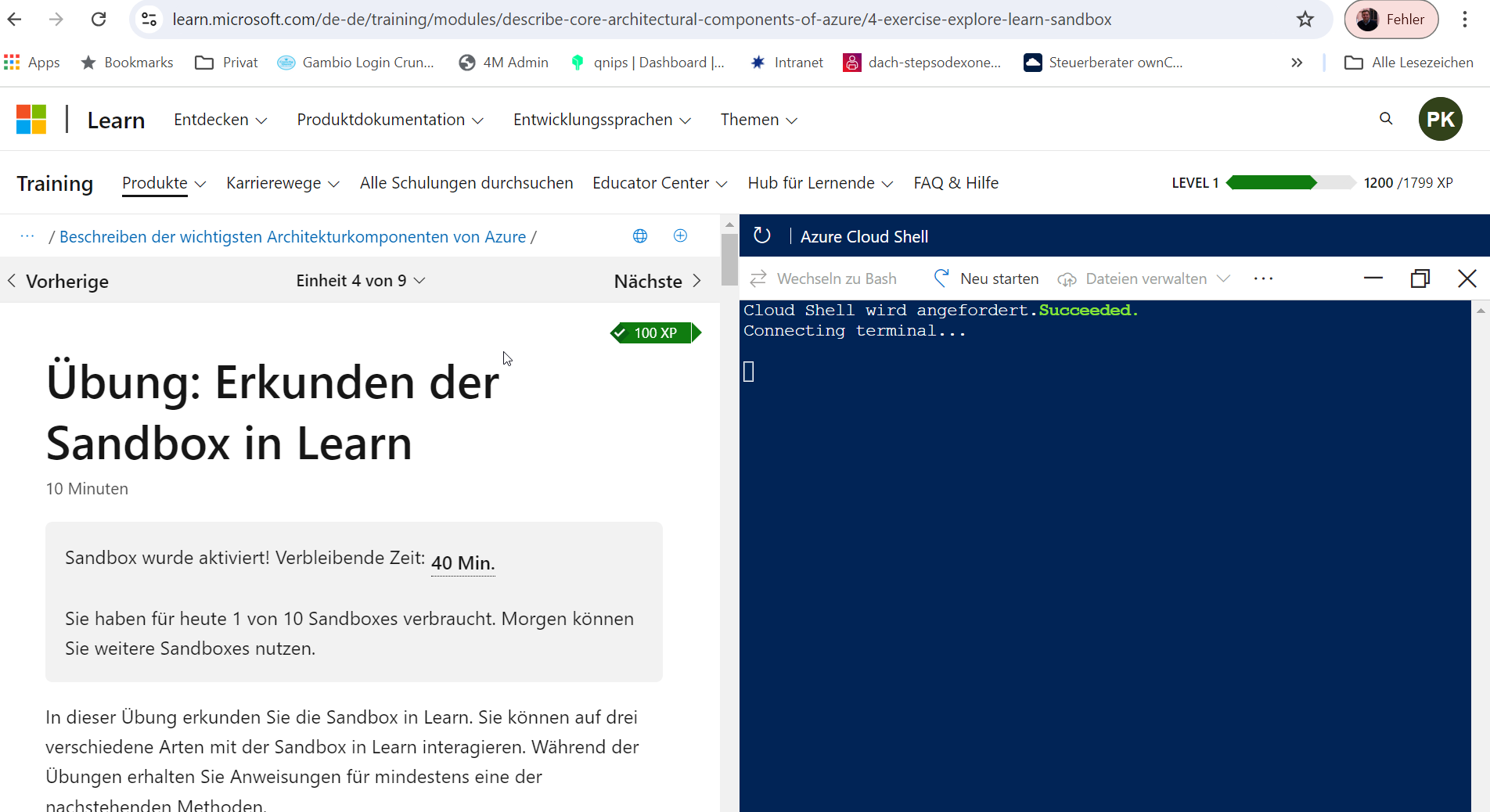
Task: Click the 40 Min. remaining time text
Action: (462, 563)
